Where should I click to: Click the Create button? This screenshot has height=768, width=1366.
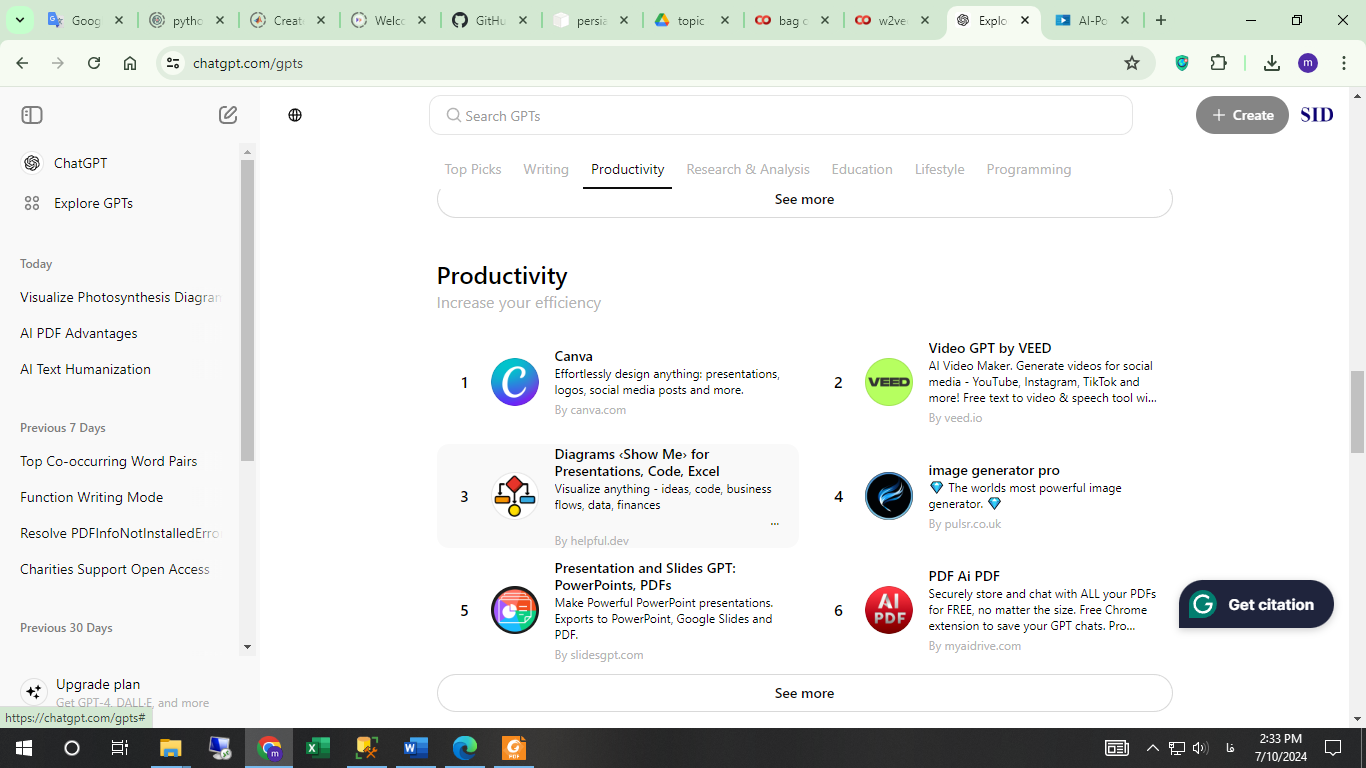point(1242,115)
